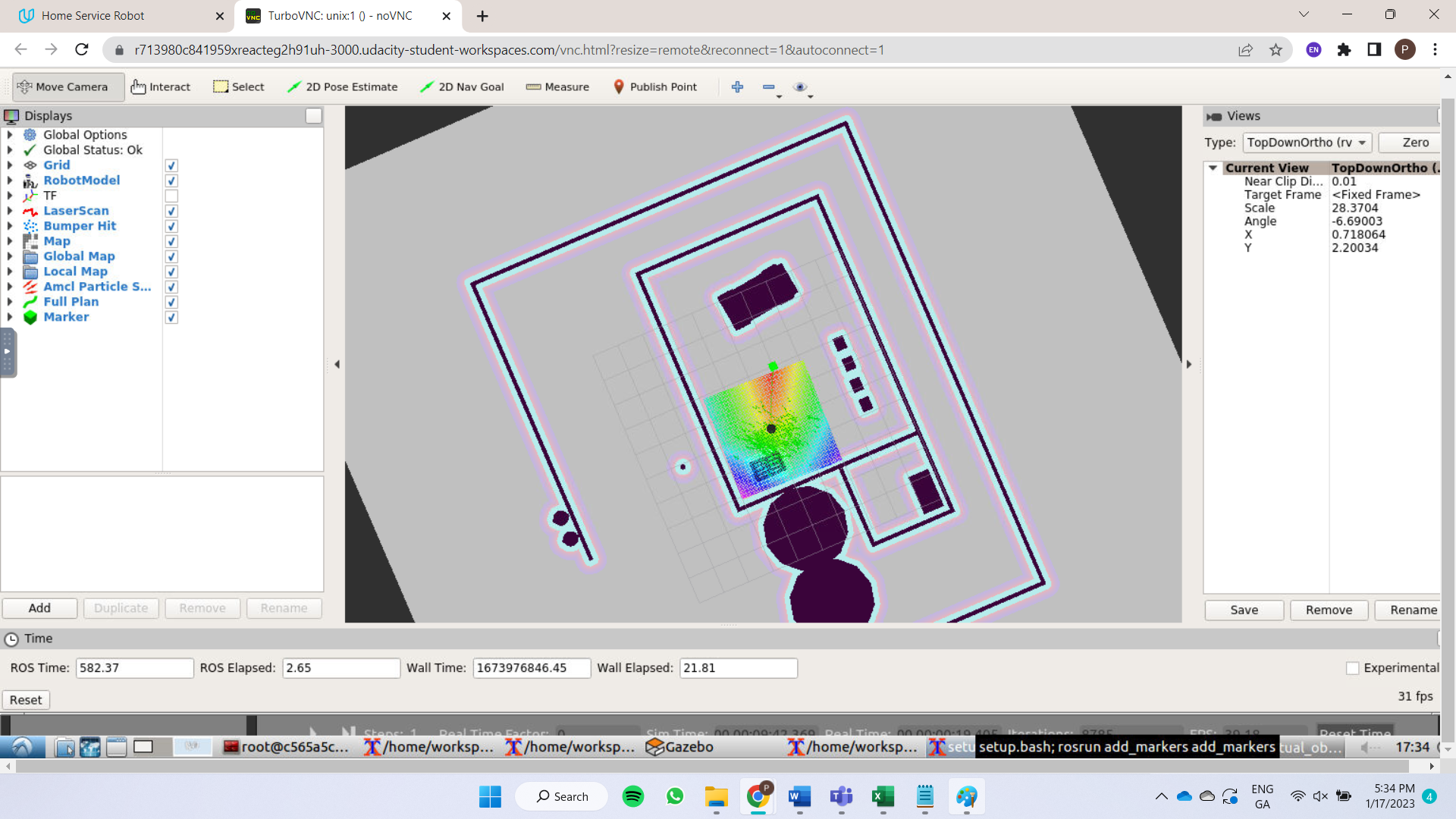This screenshot has height=819, width=1456.
Task: Click the Reset button in the Time panel
Action: click(x=25, y=699)
